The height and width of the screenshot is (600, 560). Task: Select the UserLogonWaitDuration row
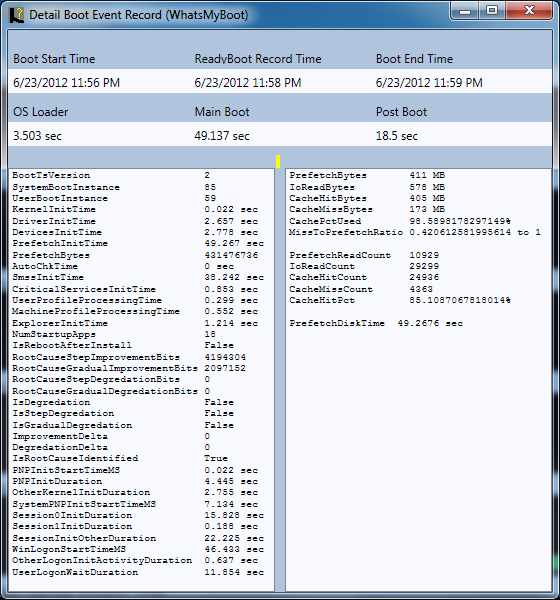point(138,572)
